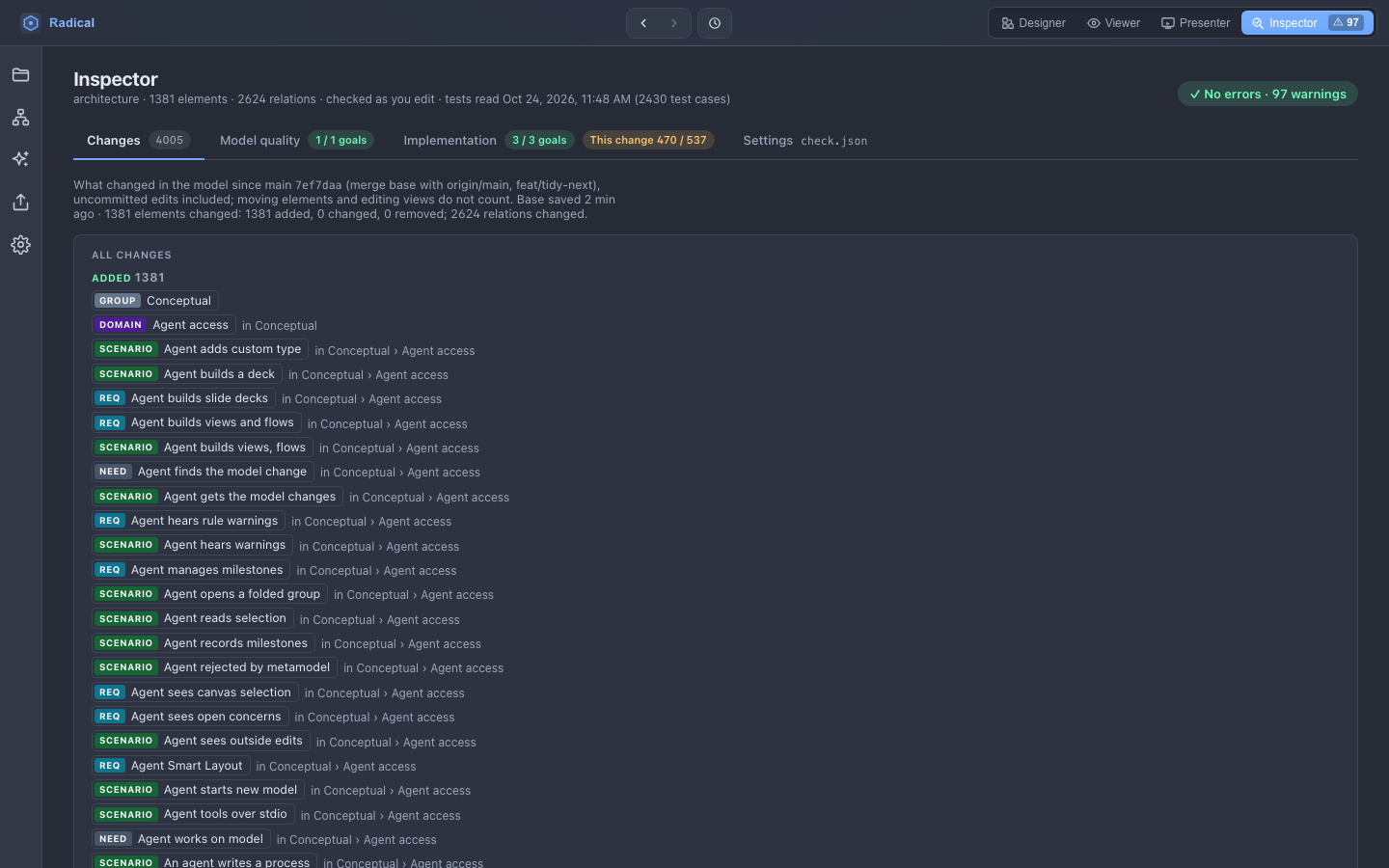The height and width of the screenshot is (868, 1389).
Task: Select 'Agent tools over stdio' scenario
Action: coord(193,815)
